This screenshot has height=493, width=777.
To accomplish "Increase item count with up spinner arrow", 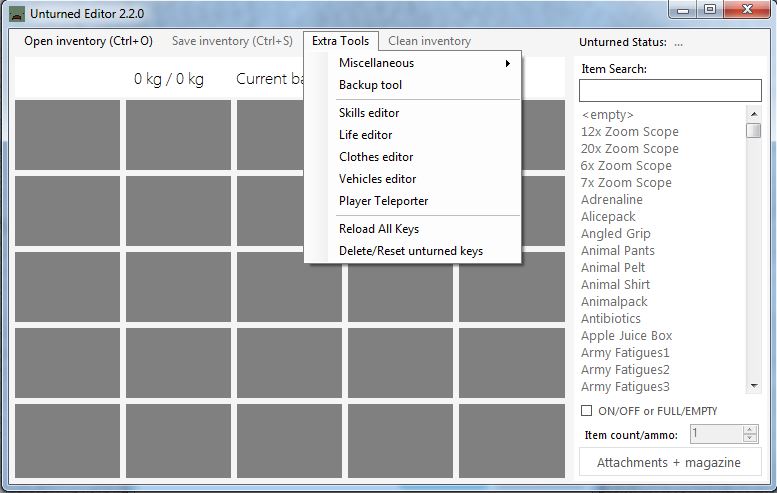I will (750, 430).
